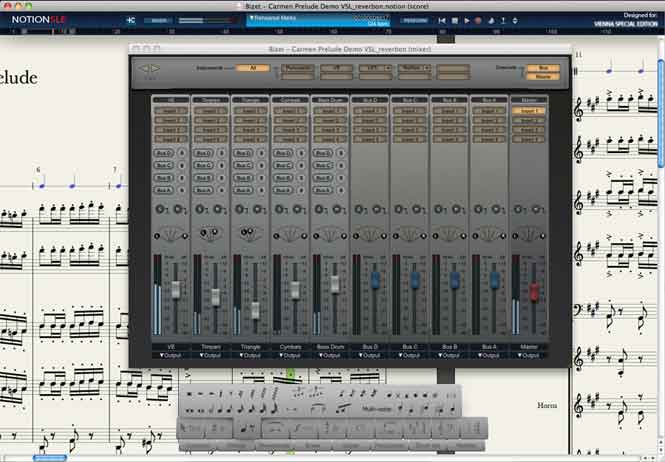Toggle the Bus D send on the VE strip
Screen dimensions: 665x462
[164, 153]
